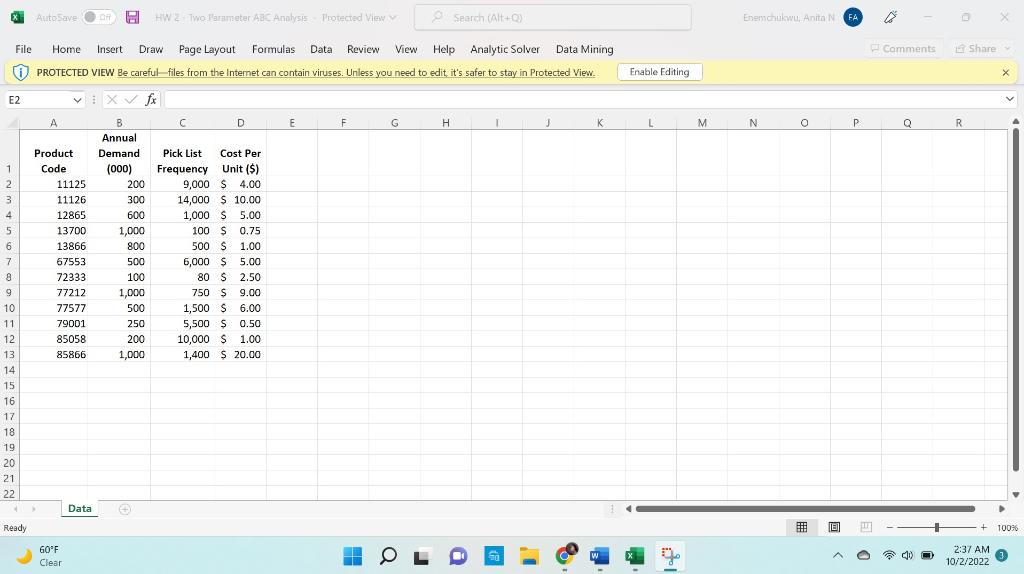This screenshot has width=1024, height=574.
Task: Open the Insert ribbon tab
Action: pos(110,49)
